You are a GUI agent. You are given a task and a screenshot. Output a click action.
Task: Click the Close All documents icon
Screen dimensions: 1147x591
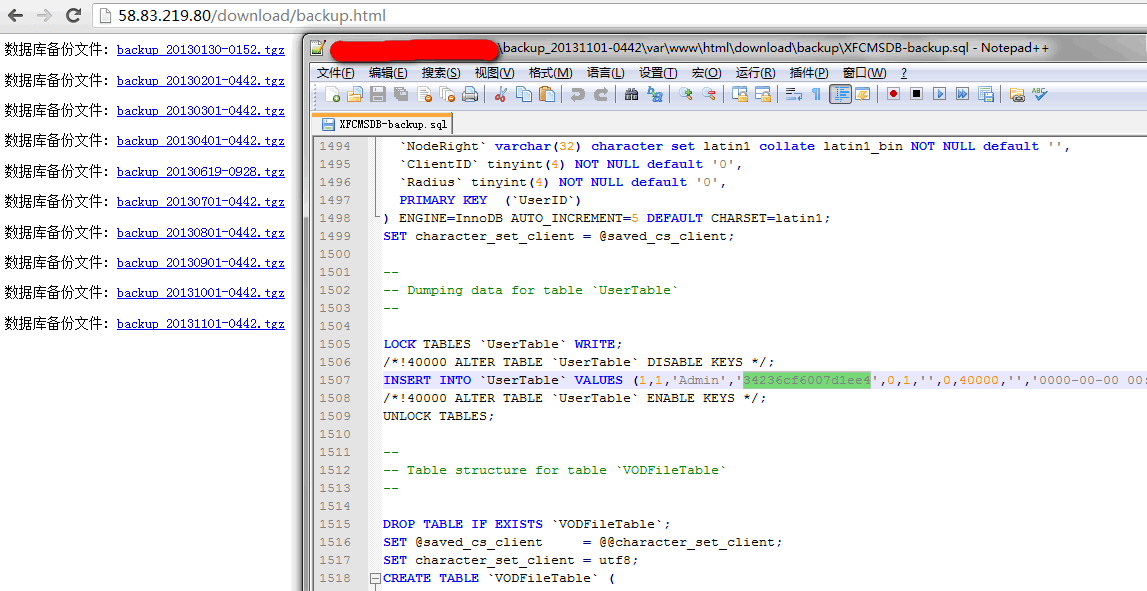tap(447, 94)
